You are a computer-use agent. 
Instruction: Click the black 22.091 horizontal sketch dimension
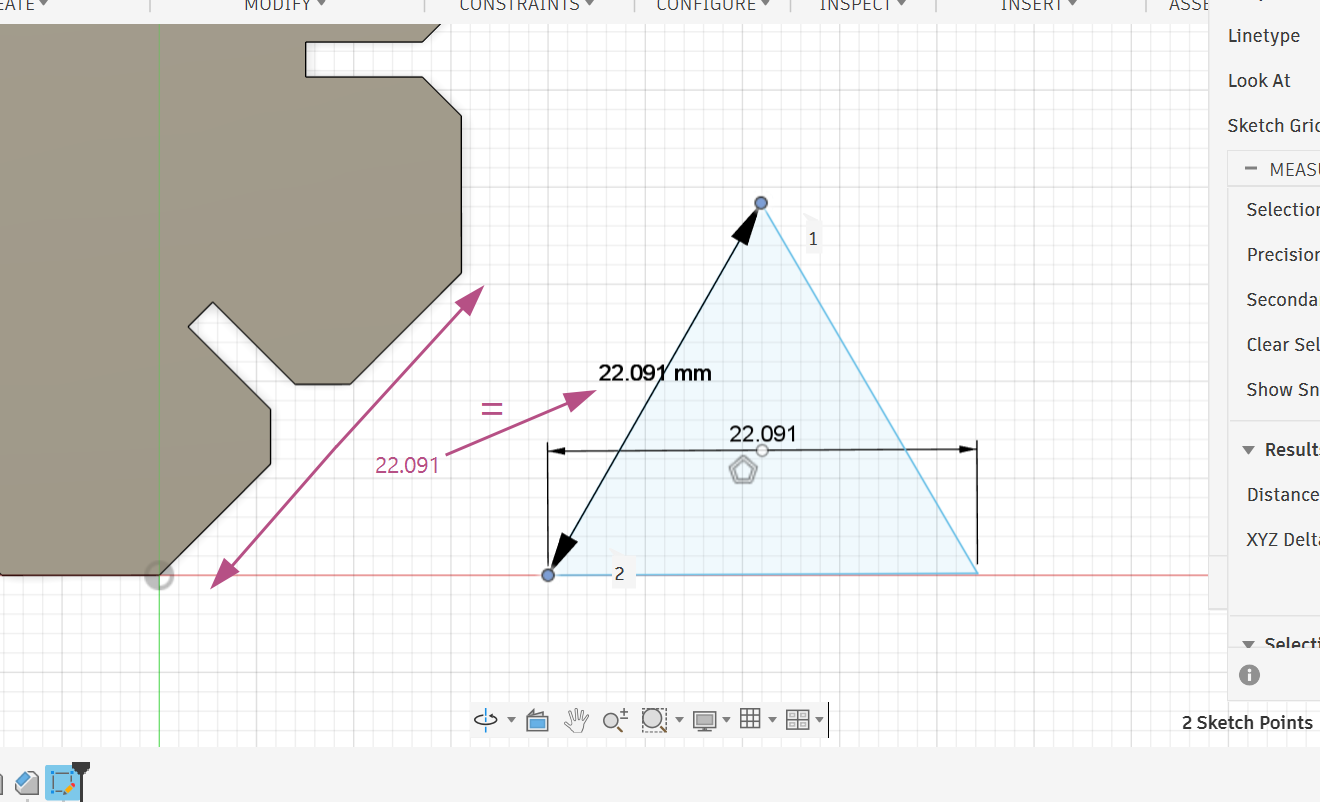(763, 434)
